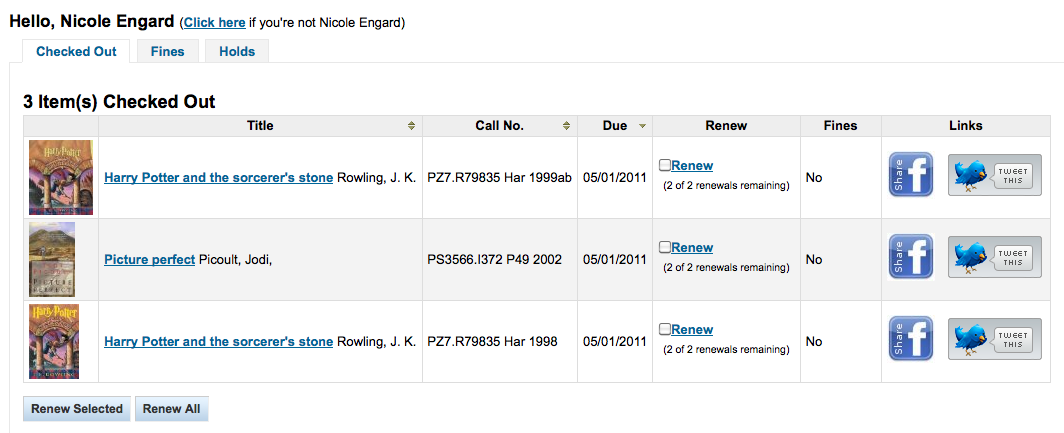Sort table by Title column arrows

[411, 126]
